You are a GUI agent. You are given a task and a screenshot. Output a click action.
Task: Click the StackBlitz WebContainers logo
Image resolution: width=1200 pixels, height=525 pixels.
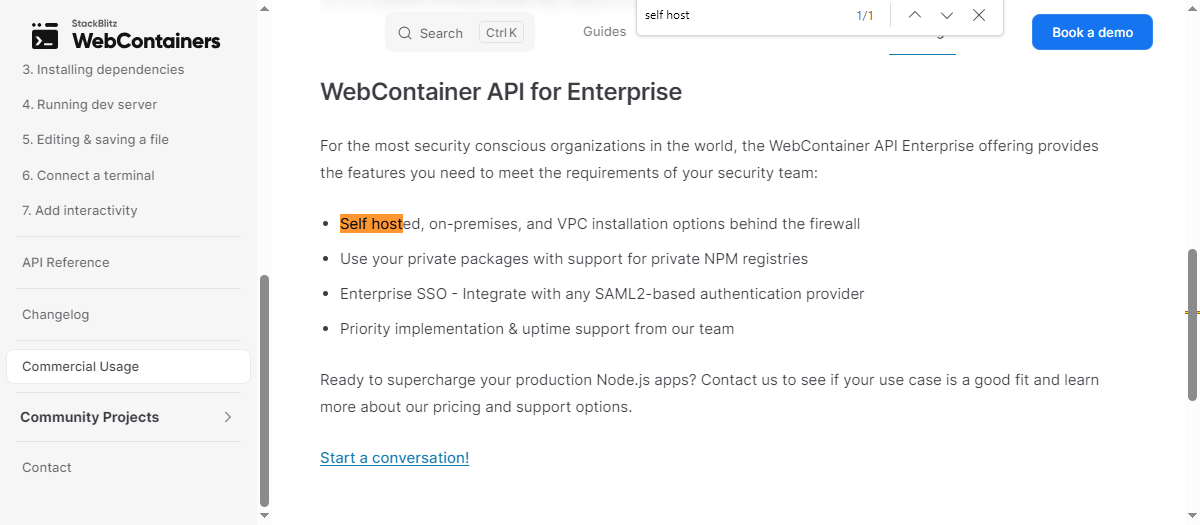click(x=125, y=34)
